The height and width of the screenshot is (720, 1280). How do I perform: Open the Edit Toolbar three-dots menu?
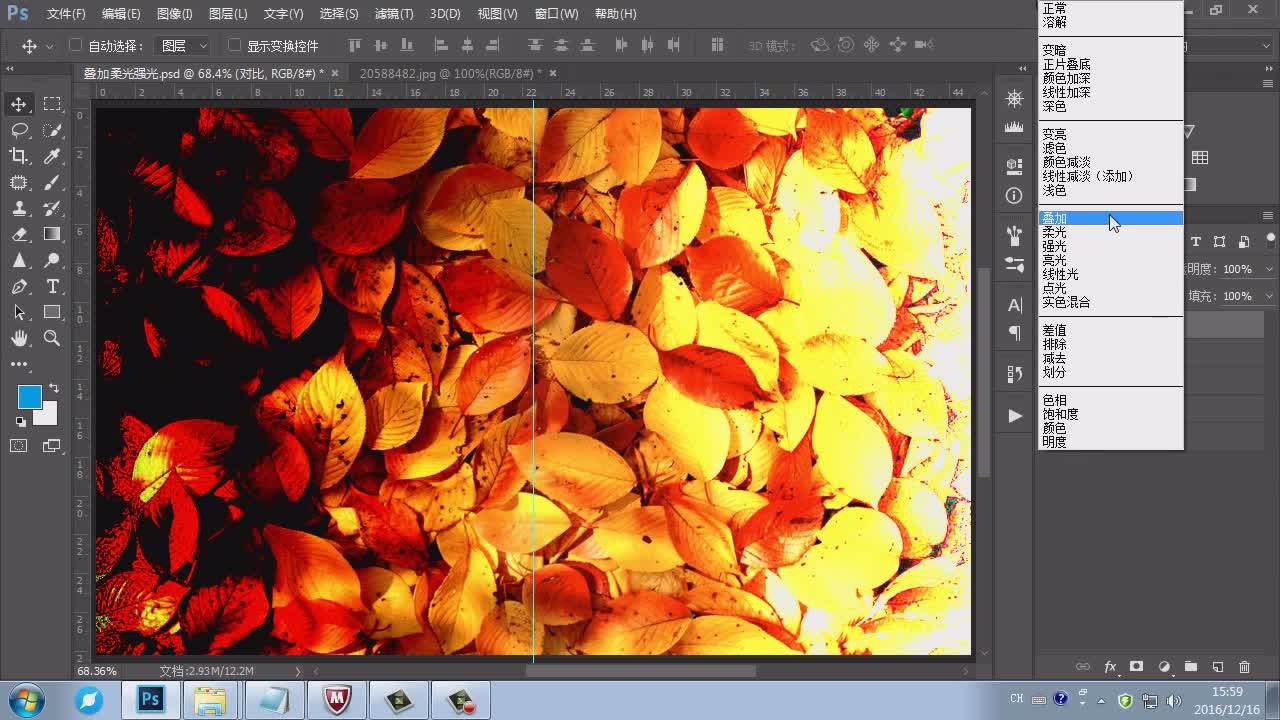pyautogui.click(x=19, y=364)
